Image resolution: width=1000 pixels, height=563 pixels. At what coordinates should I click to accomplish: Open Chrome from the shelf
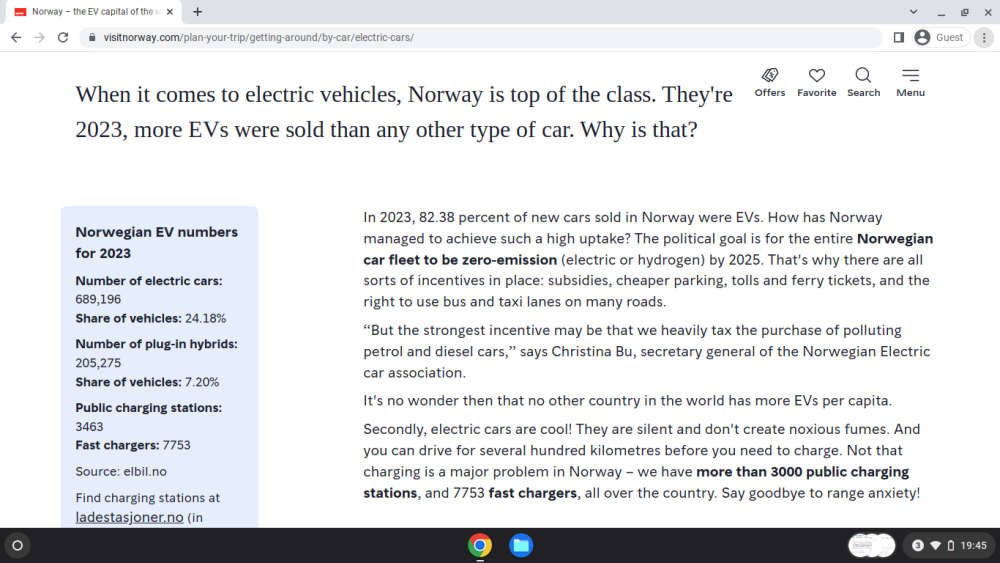point(480,545)
